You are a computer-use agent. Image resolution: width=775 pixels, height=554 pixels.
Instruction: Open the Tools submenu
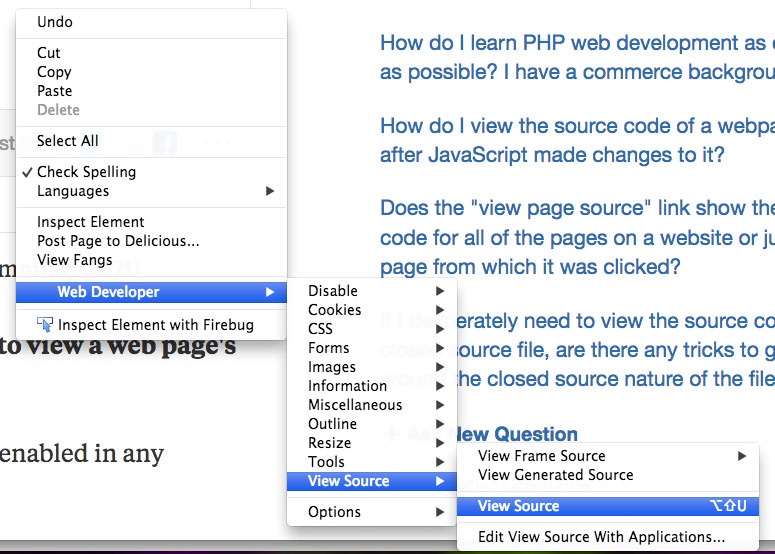point(372,462)
